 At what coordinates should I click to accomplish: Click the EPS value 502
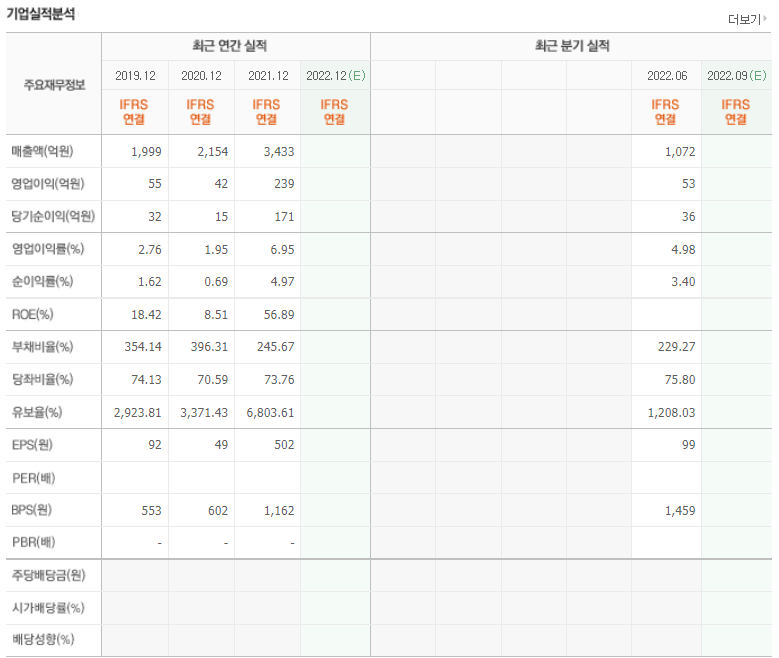(284, 445)
